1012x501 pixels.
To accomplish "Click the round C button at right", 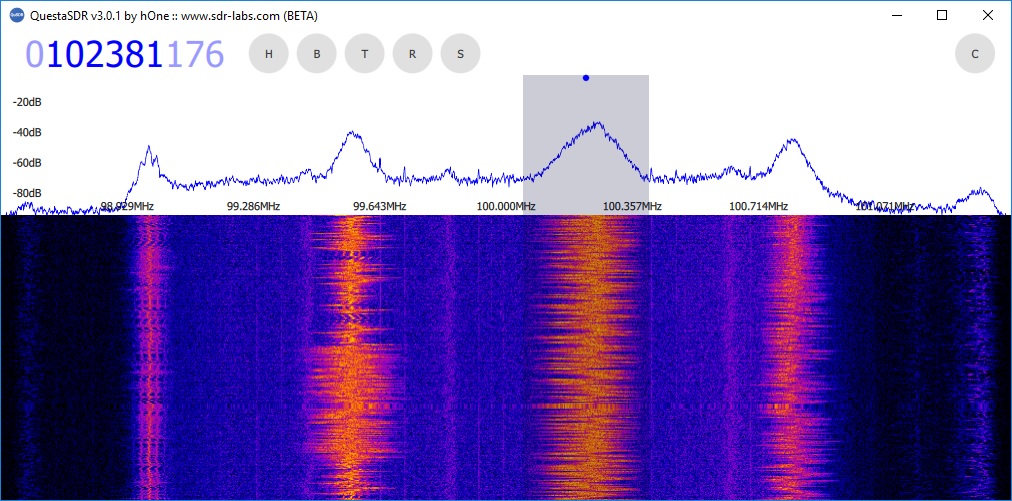I will point(974,54).
